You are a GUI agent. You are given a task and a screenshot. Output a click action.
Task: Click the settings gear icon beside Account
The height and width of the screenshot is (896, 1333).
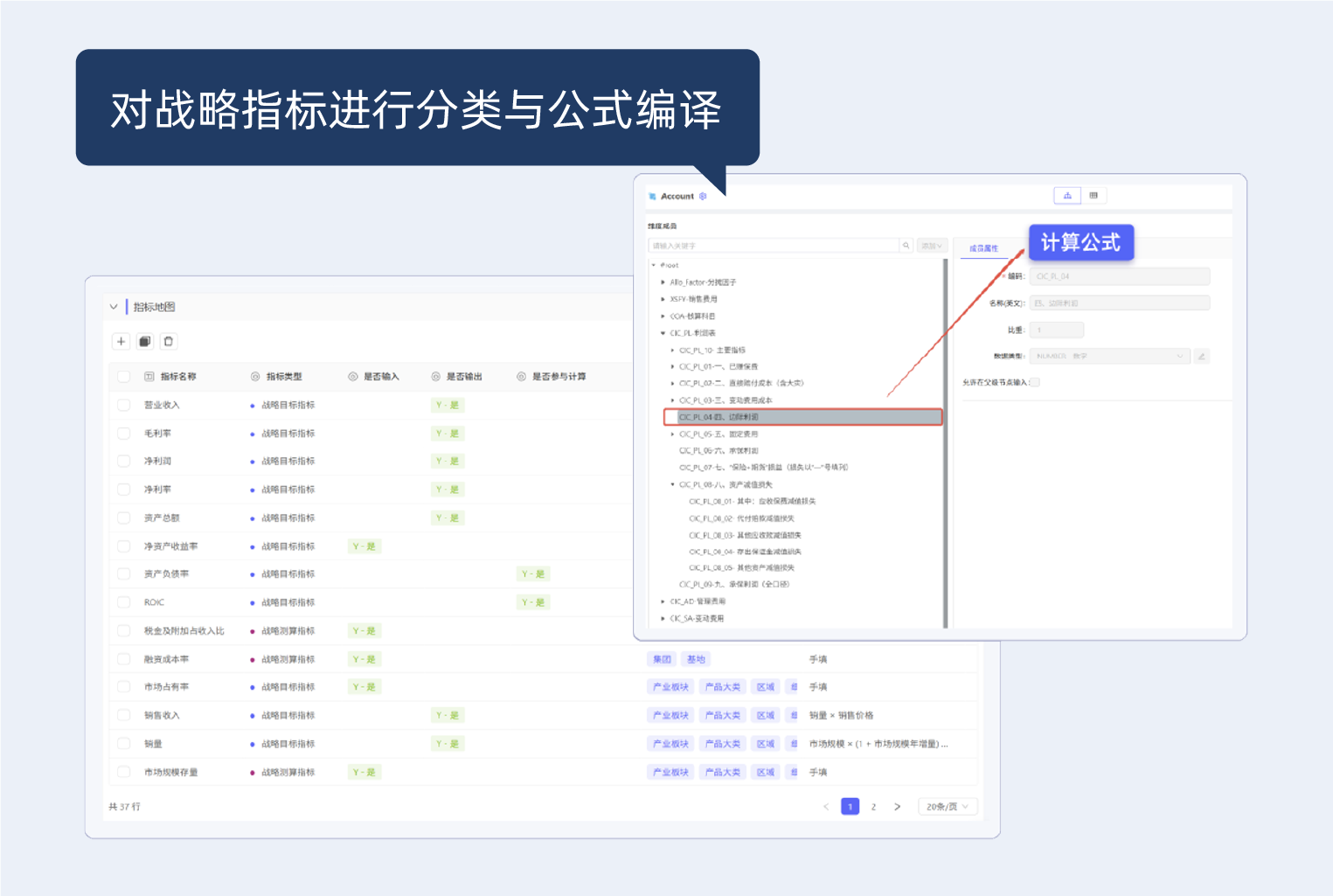tap(703, 196)
